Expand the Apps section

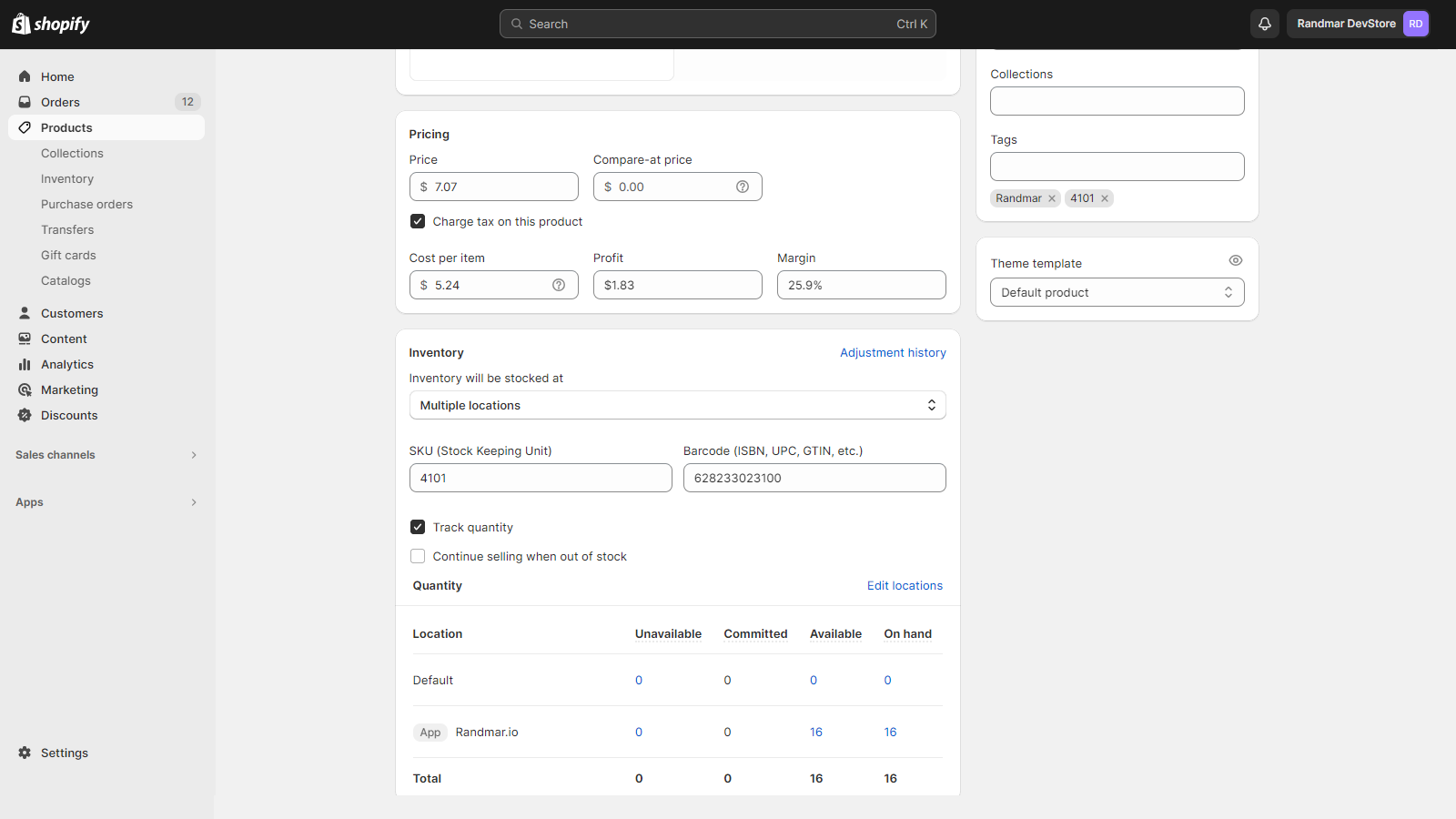tap(106, 502)
